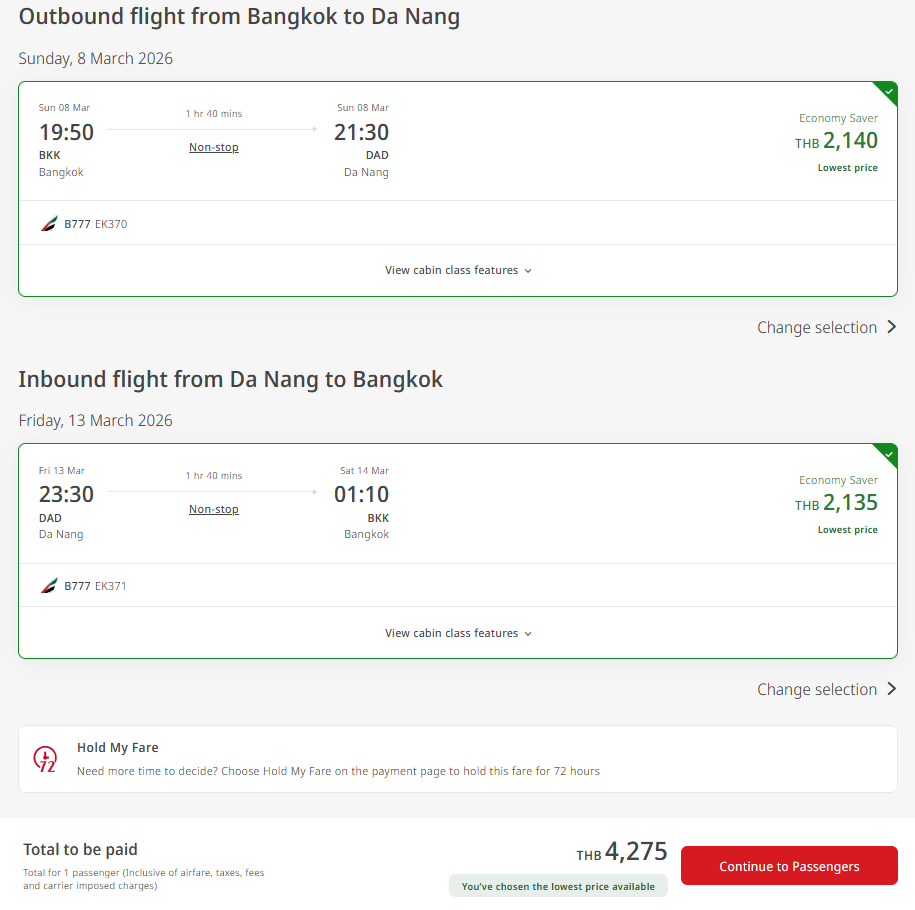The height and width of the screenshot is (910, 915).
Task: Select outbound Economy Saver THB 2,140 fare
Action: 837,142
